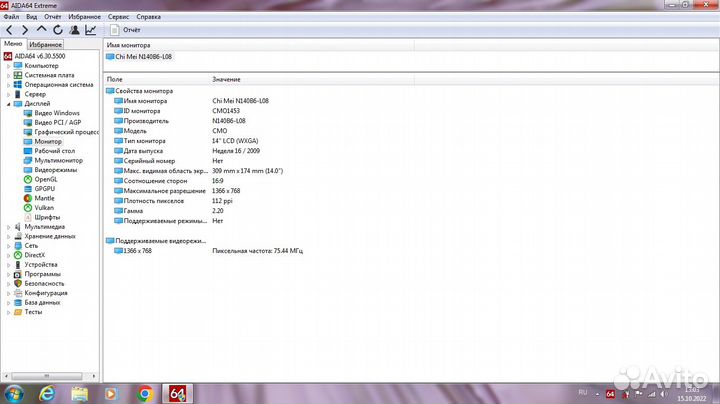Open the graph chart toolbar icon
The height and width of the screenshot is (404, 720).
click(x=91, y=30)
